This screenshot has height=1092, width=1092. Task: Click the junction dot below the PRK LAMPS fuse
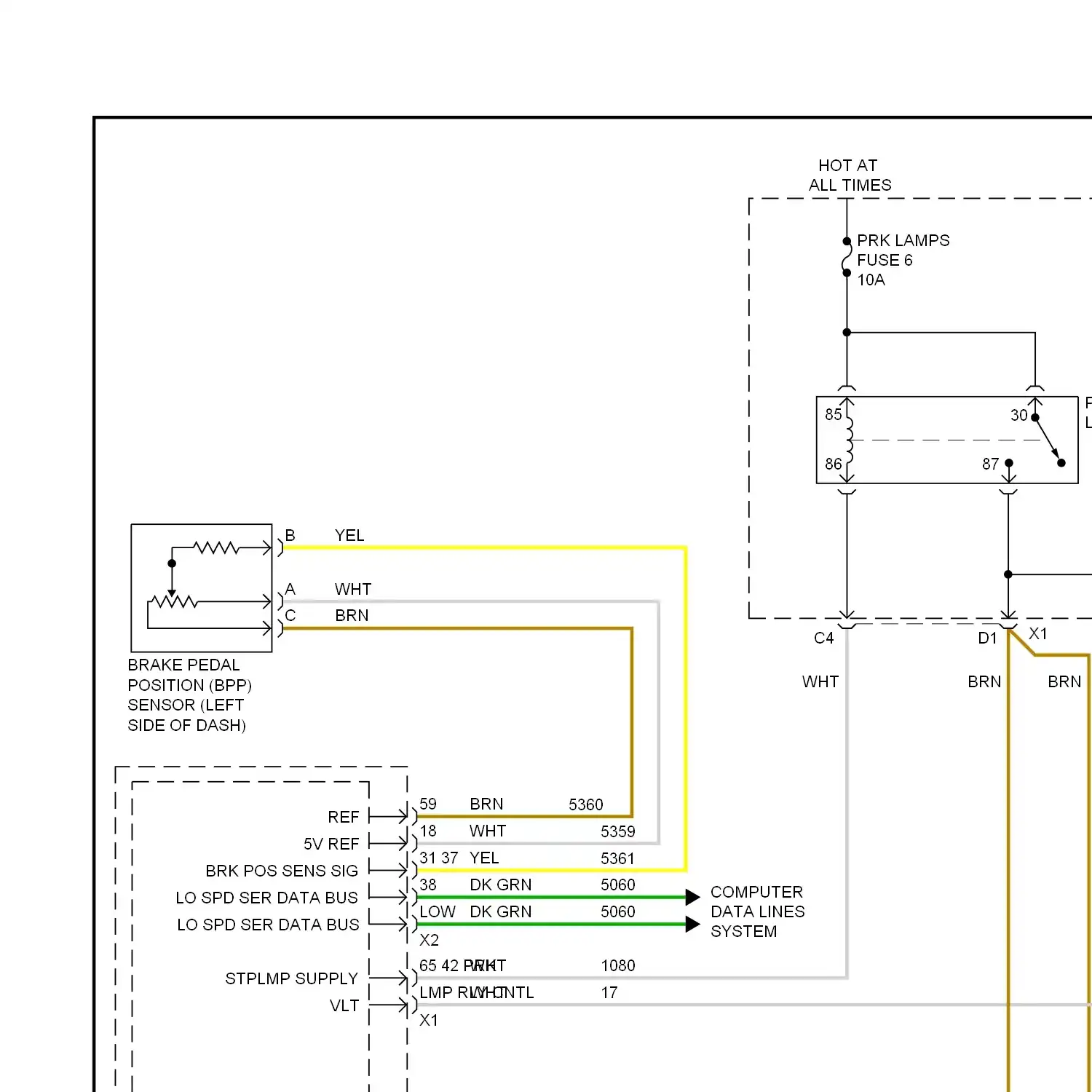point(847,333)
